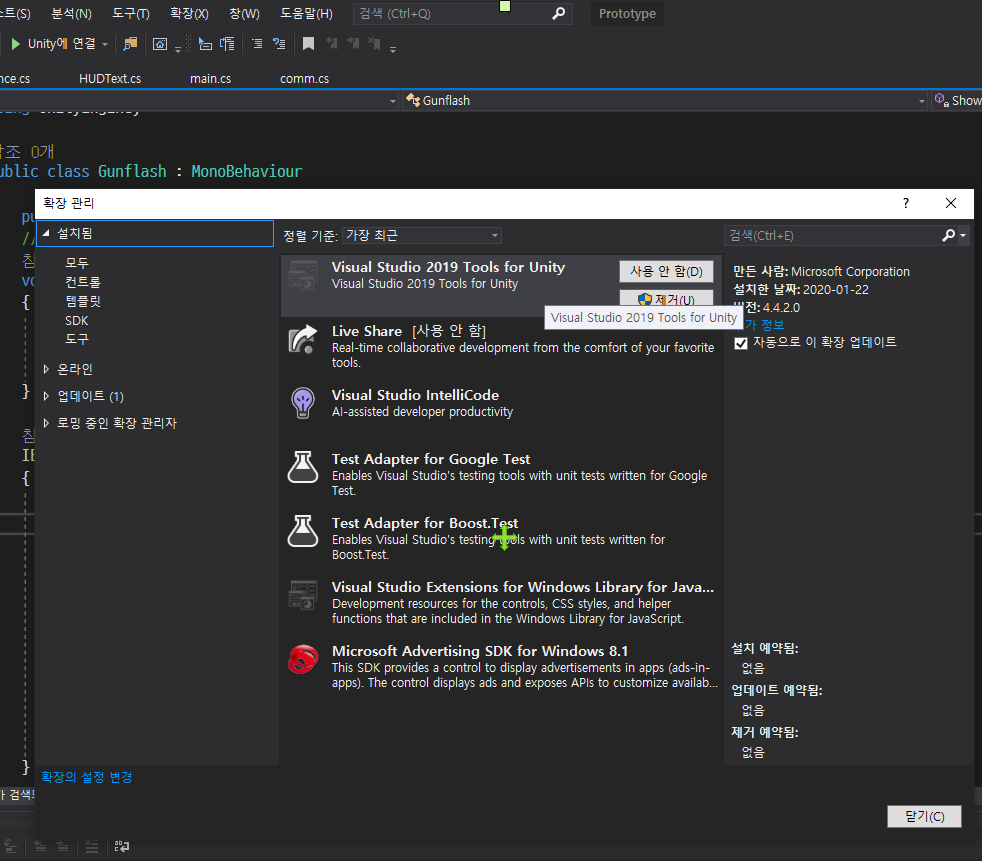The width and height of the screenshot is (982, 861).
Task: Open the bookmark toolbar overflow dropdown
Action: click(x=393, y=49)
